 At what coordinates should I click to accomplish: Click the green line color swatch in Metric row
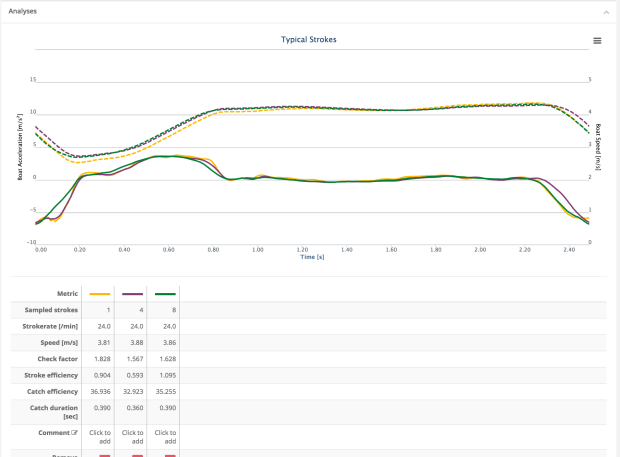point(165,294)
